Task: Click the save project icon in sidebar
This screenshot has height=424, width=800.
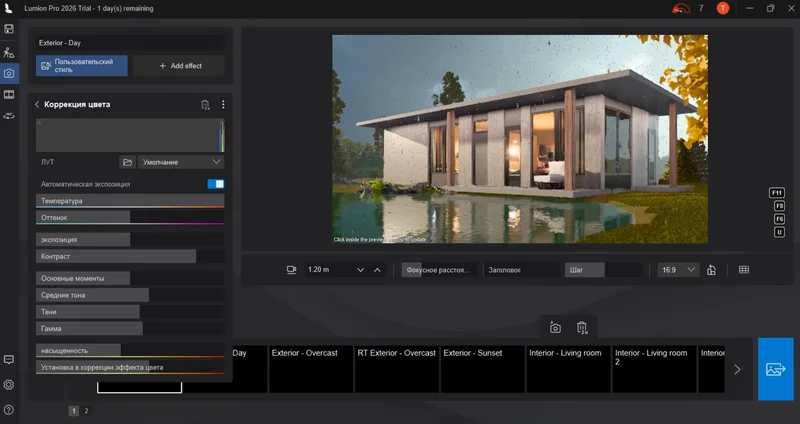Action: click(x=9, y=29)
